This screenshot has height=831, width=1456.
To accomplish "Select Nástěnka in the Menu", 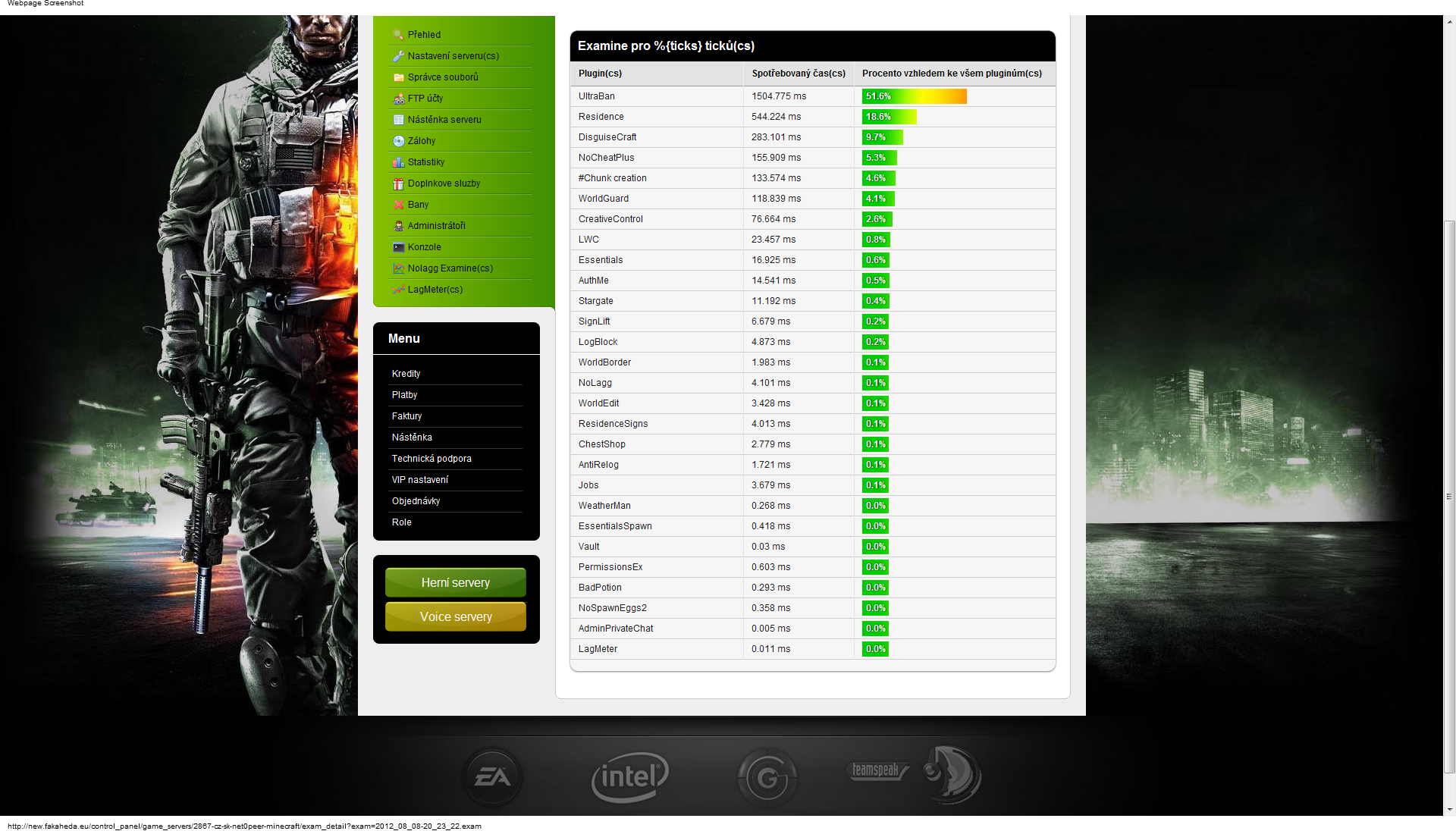I will click(x=412, y=437).
